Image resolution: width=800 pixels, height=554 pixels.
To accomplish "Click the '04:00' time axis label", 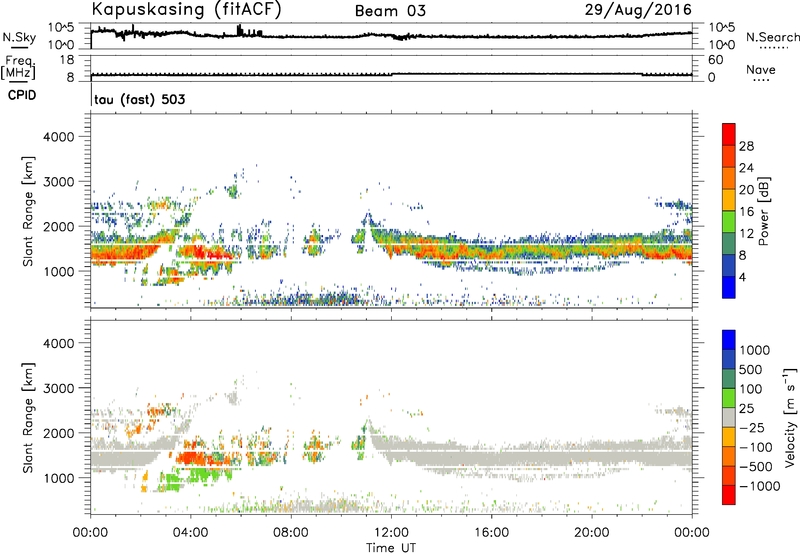I will coord(190,533).
